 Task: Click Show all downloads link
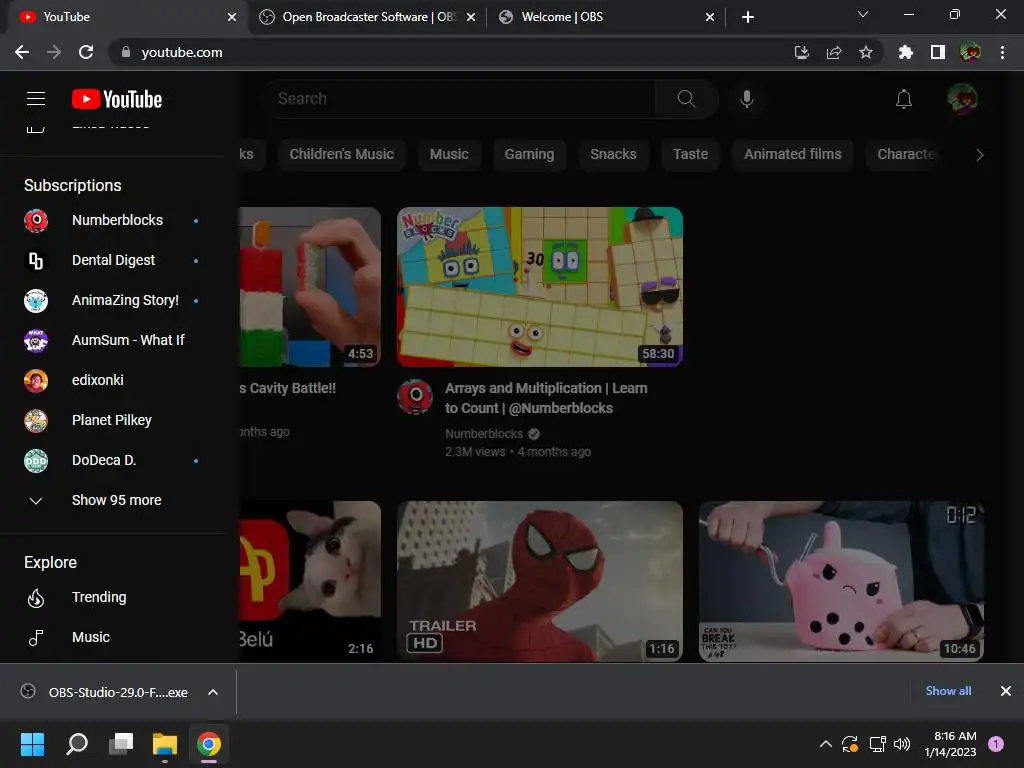pos(948,691)
